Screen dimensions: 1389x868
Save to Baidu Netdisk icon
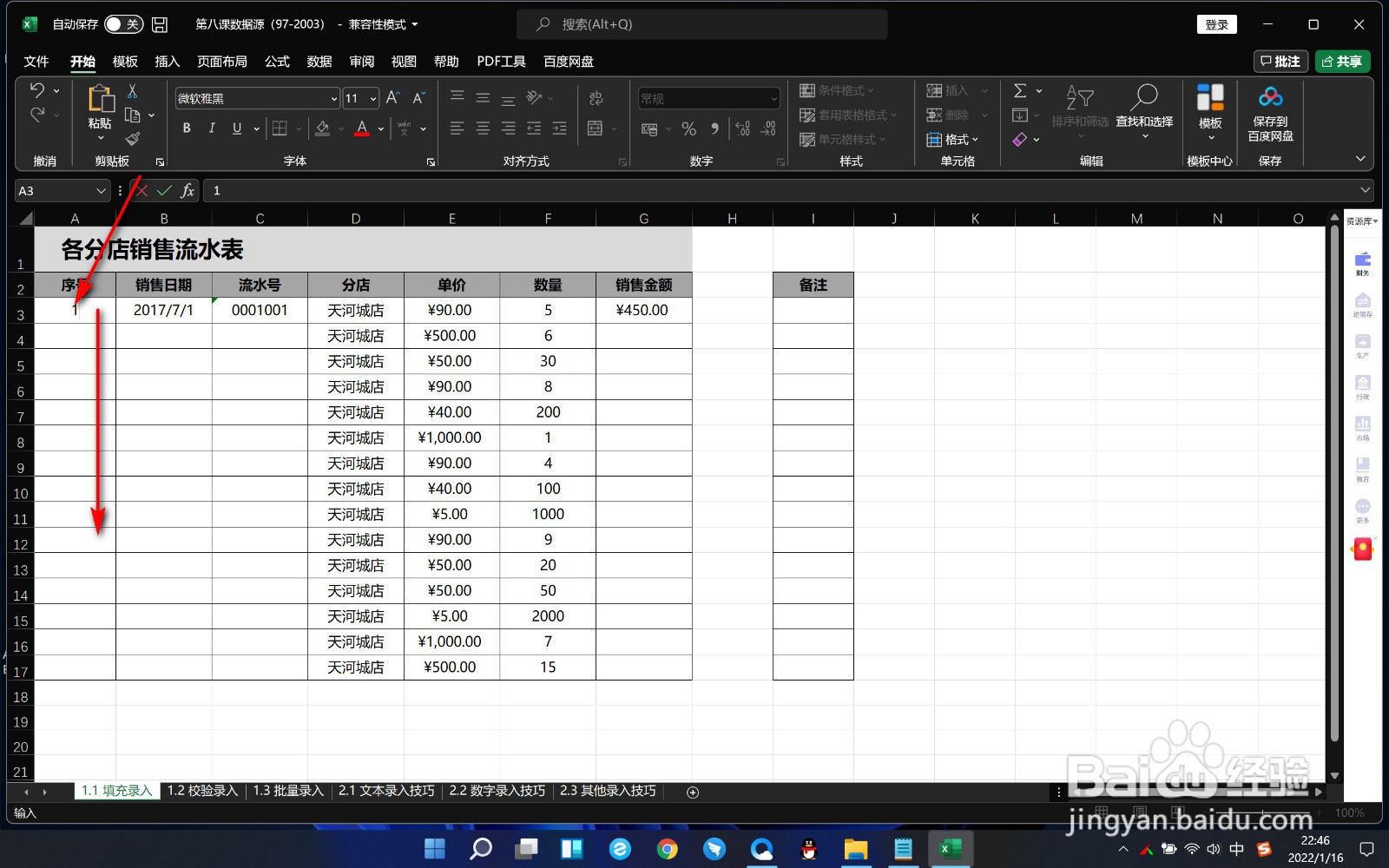pyautogui.click(x=1270, y=97)
